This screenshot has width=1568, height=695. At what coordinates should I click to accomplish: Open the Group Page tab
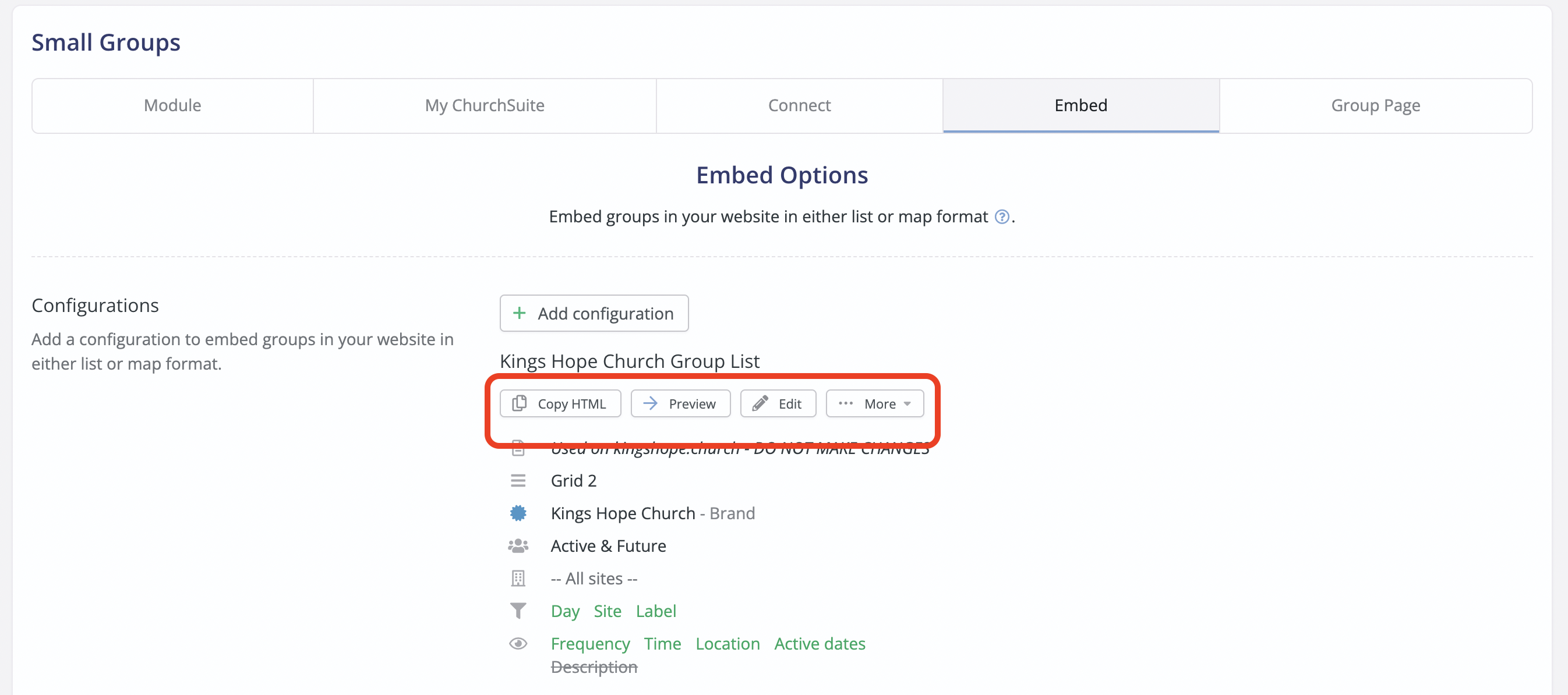tap(1375, 105)
